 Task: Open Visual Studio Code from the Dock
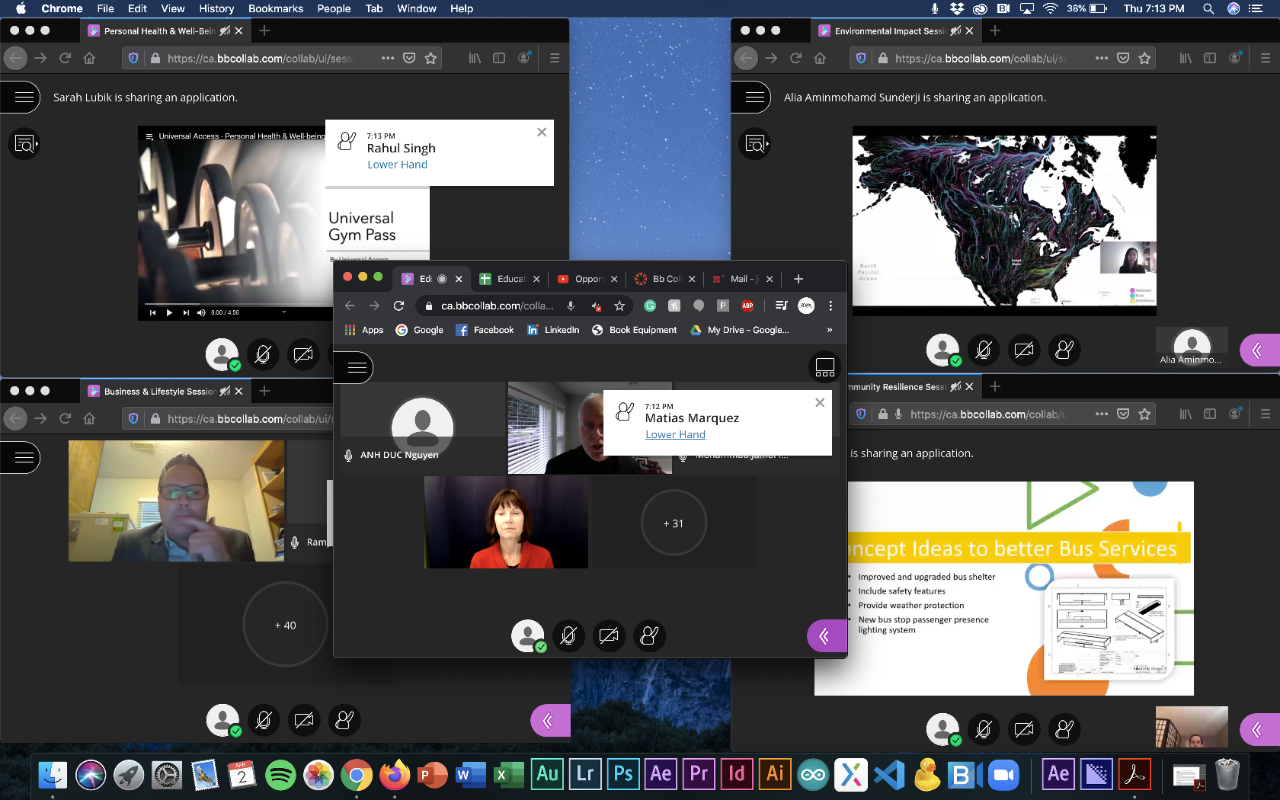[x=888, y=775]
